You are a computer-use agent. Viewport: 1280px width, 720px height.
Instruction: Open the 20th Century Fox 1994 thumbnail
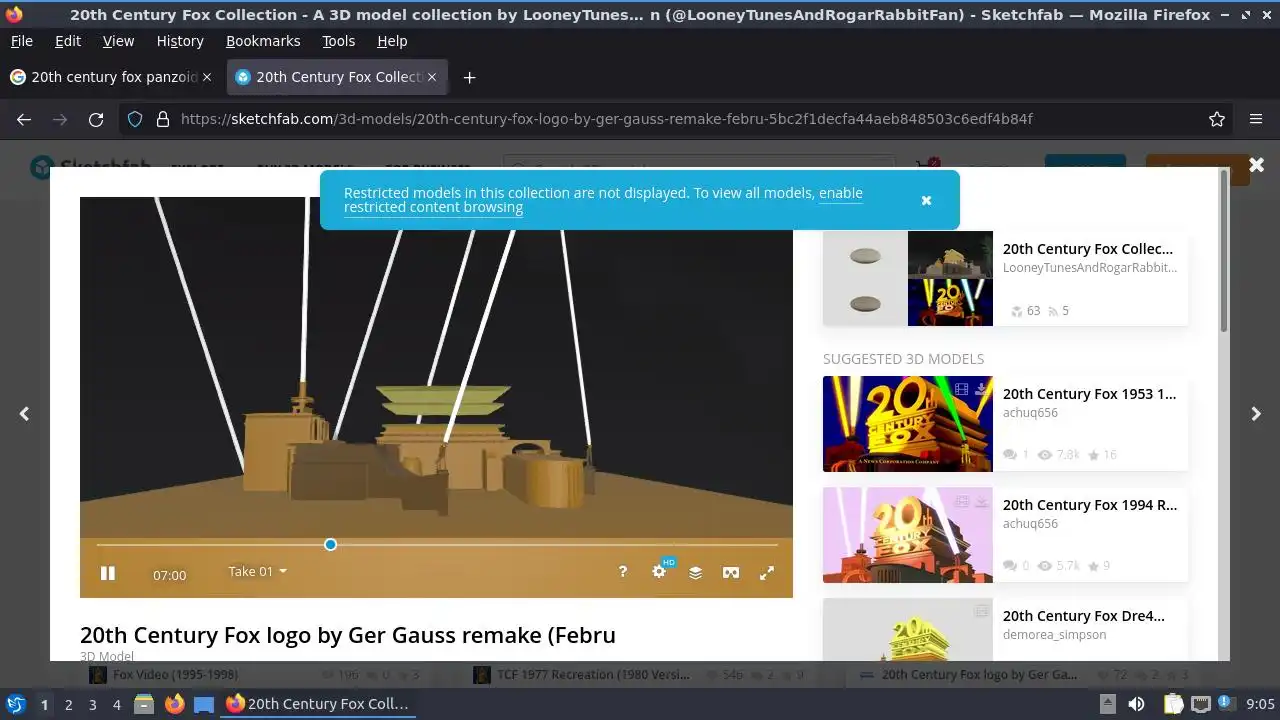[x=907, y=535]
